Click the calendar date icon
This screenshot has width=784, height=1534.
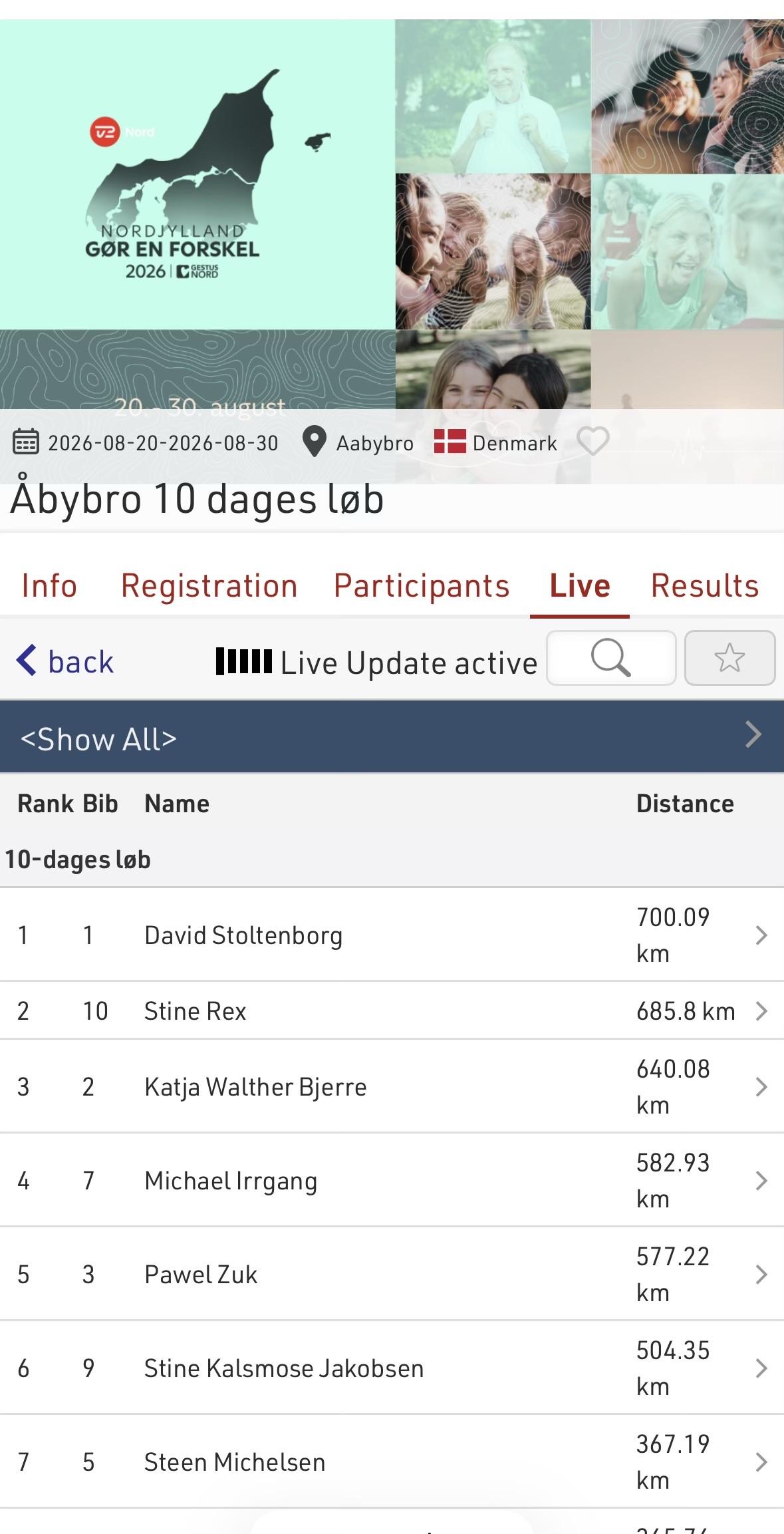click(x=26, y=442)
